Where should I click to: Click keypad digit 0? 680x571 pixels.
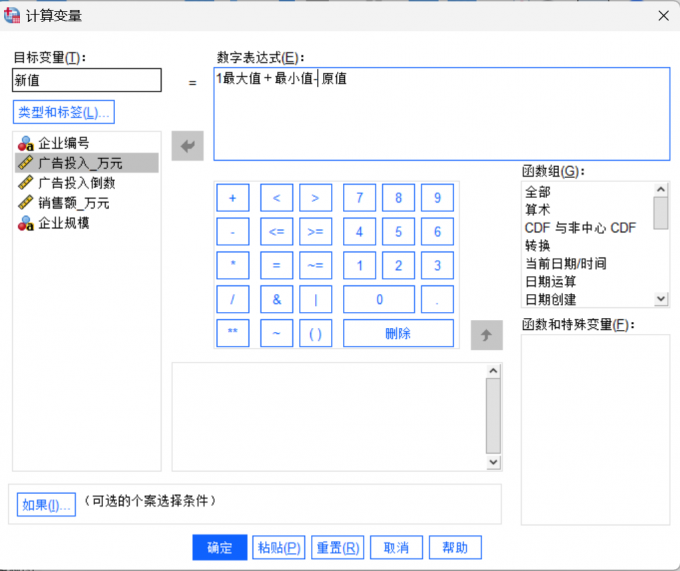pyautogui.click(x=379, y=299)
